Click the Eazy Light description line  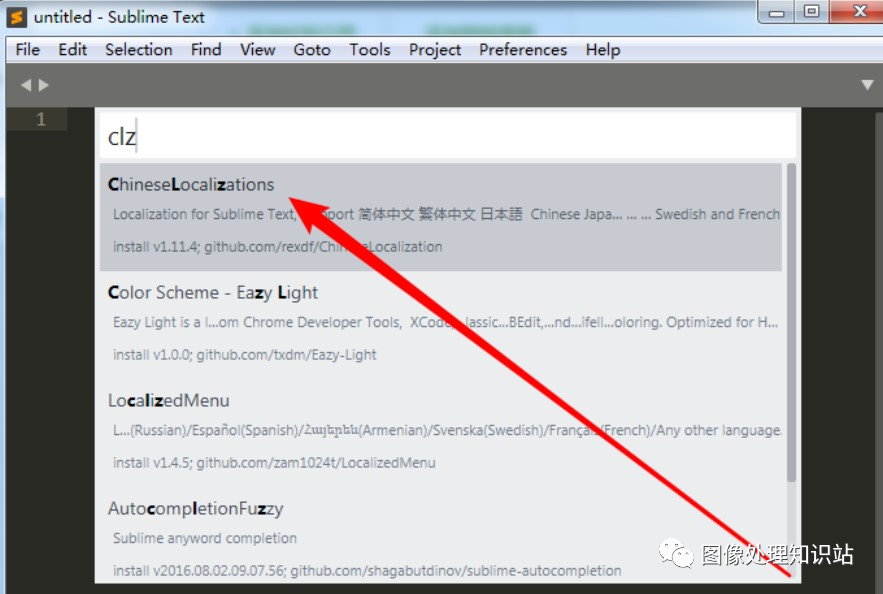tap(445, 323)
